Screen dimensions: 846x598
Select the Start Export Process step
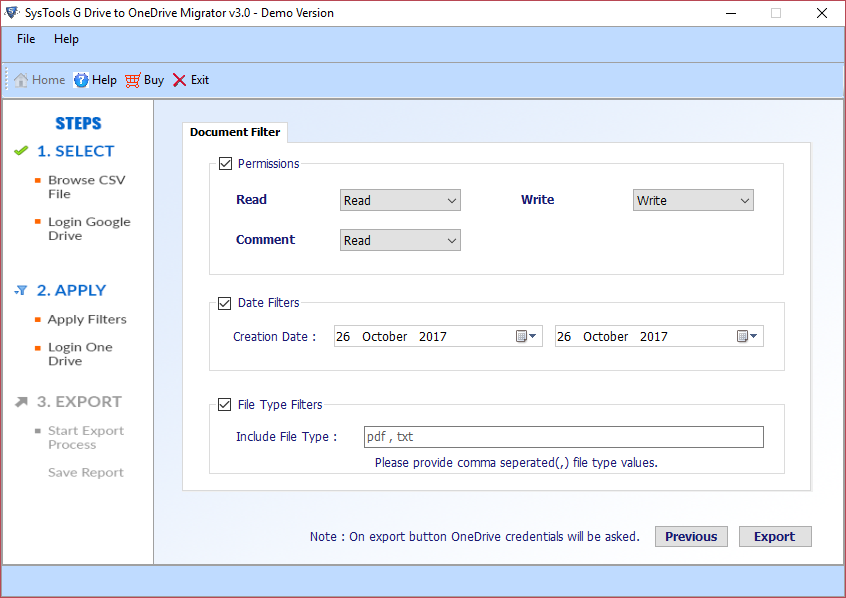86,438
